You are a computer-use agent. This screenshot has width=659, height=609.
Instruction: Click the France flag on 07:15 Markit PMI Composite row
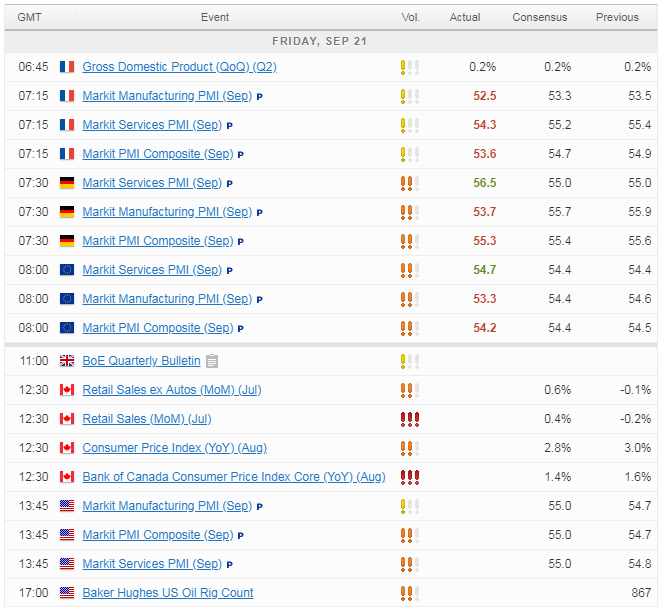point(67,154)
